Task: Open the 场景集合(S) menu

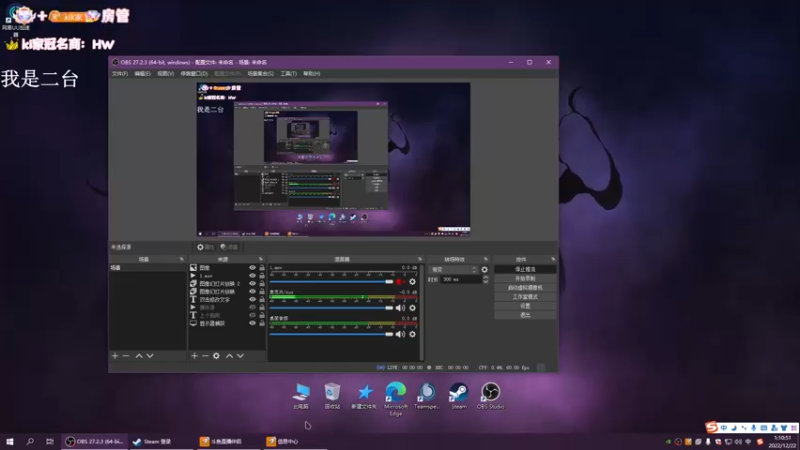Action: (x=260, y=73)
